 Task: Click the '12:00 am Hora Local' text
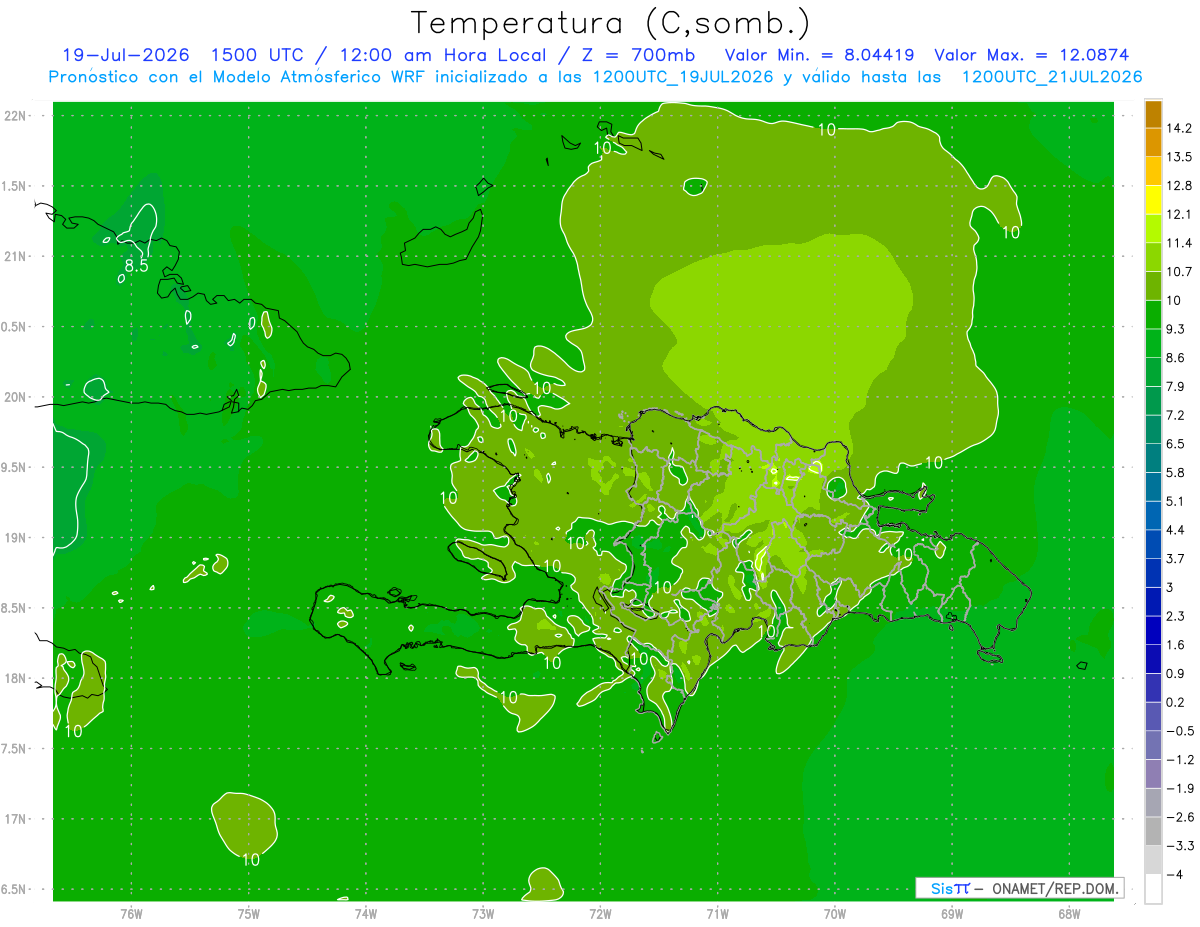click(x=441, y=55)
